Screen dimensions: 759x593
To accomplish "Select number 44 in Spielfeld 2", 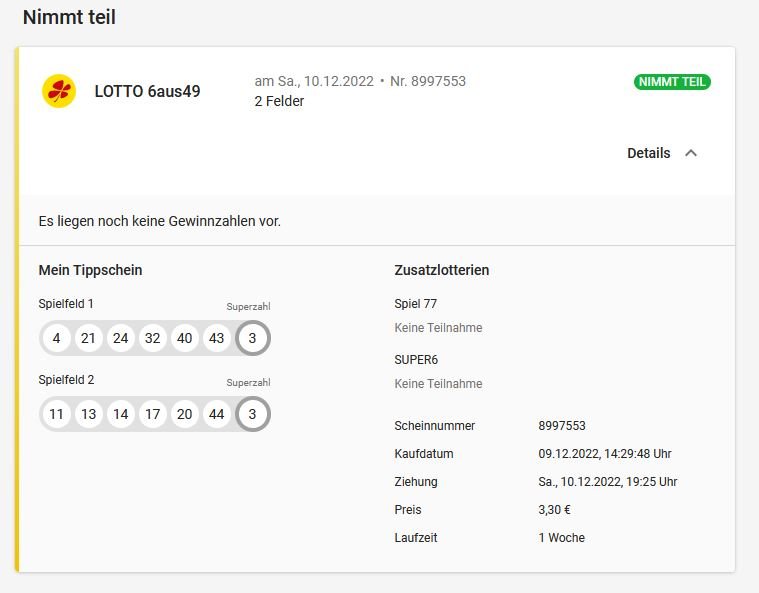I will click(x=216, y=414).
